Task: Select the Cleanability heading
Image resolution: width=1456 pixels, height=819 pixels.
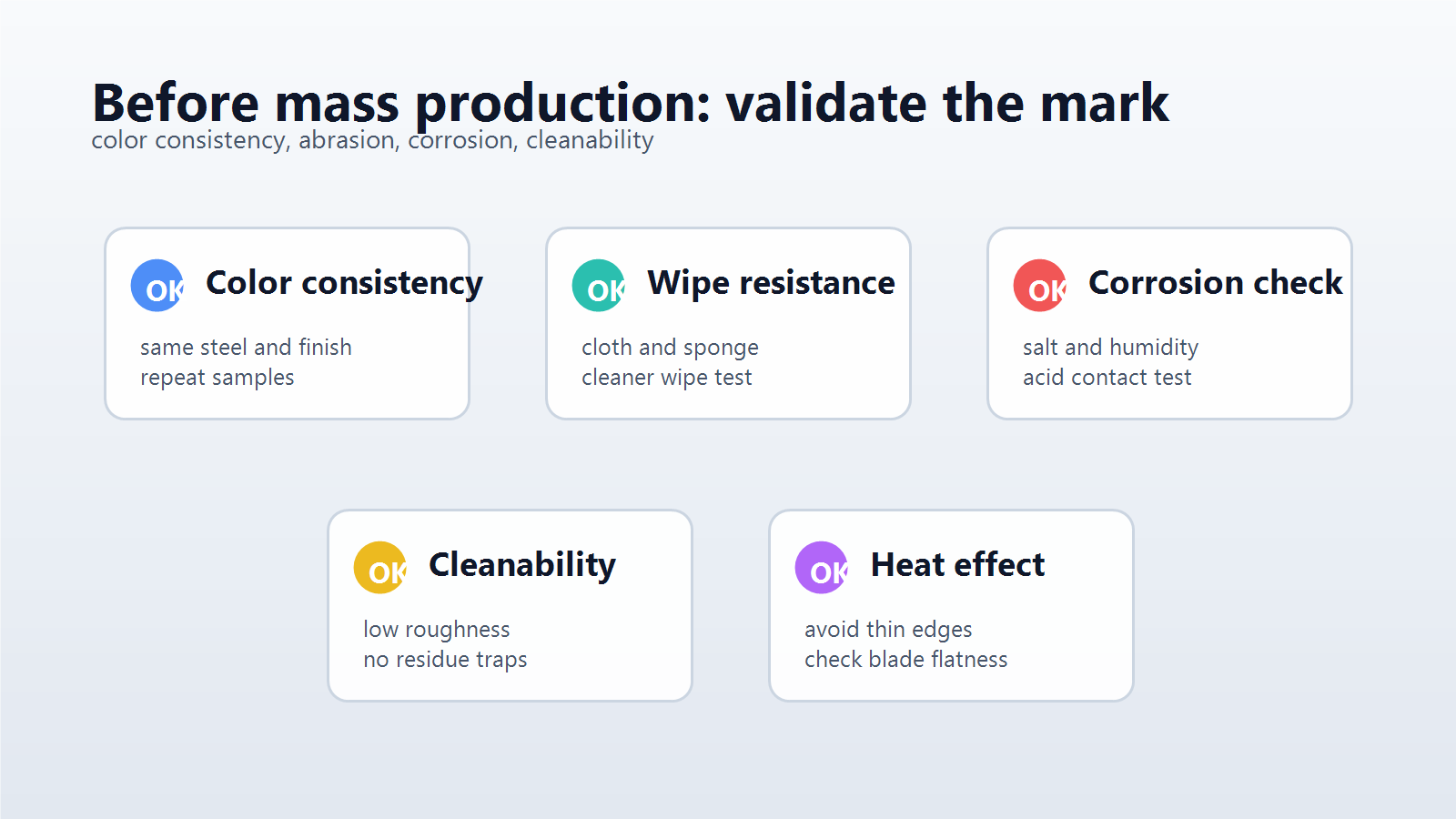Action: point(522,565)
